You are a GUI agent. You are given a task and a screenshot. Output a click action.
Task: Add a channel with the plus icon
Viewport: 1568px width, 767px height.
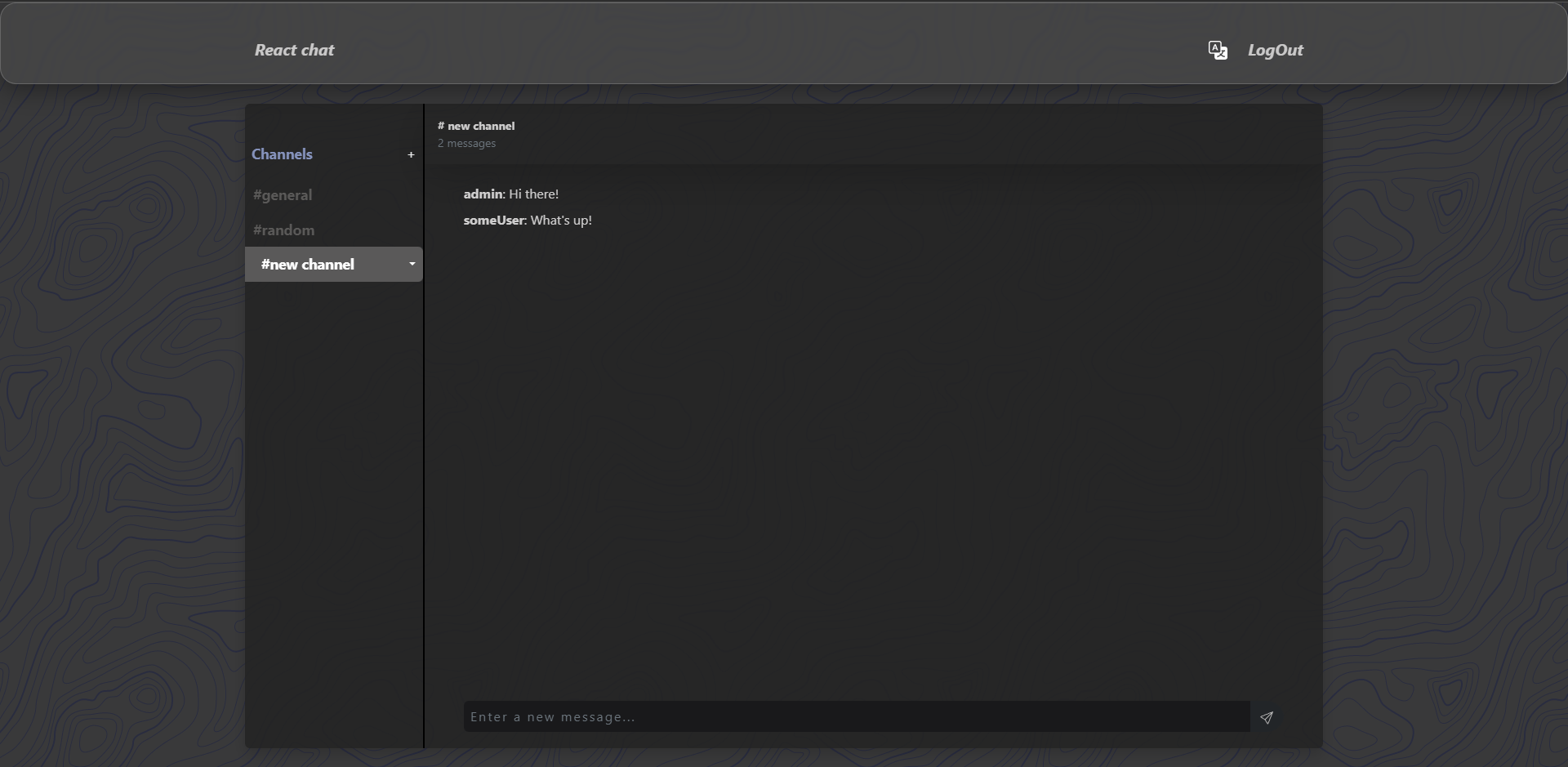[411, 154]
